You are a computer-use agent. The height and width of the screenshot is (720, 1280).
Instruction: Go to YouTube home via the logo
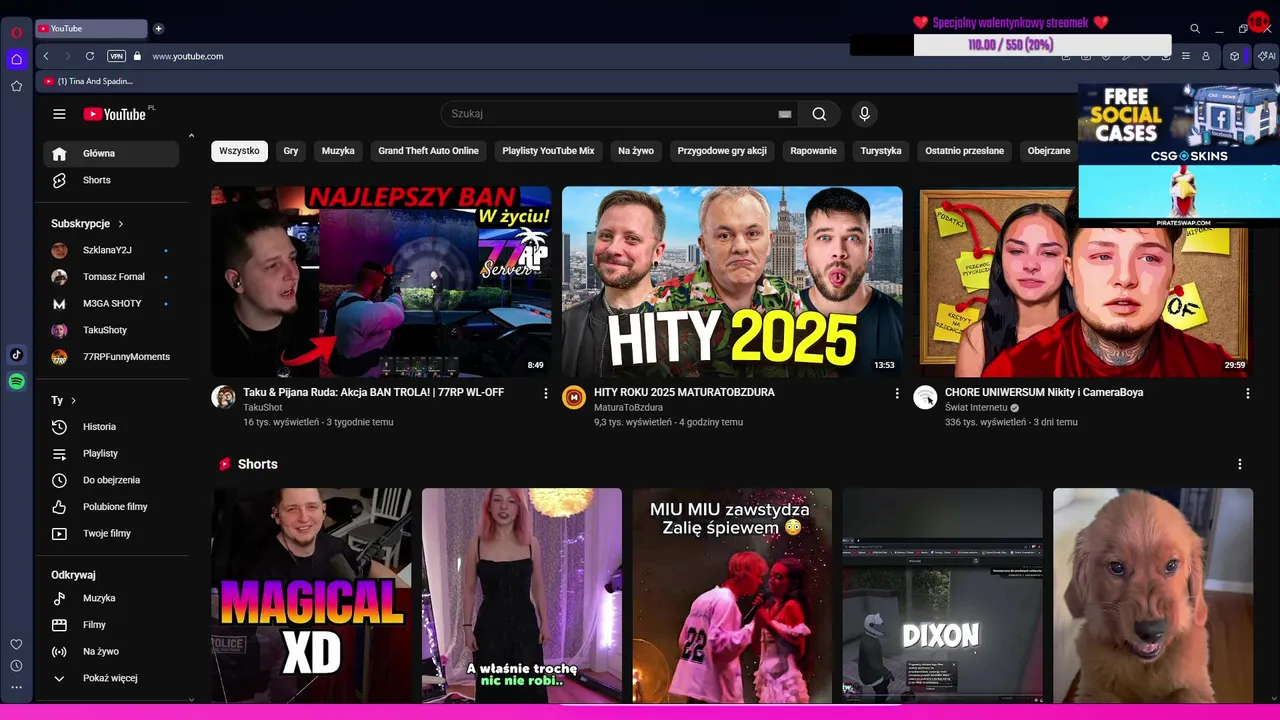115,114
